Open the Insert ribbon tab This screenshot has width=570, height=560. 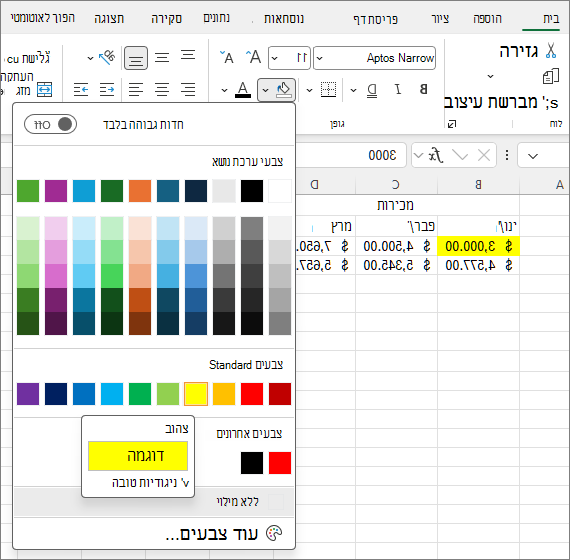click(x=487, y=18)
